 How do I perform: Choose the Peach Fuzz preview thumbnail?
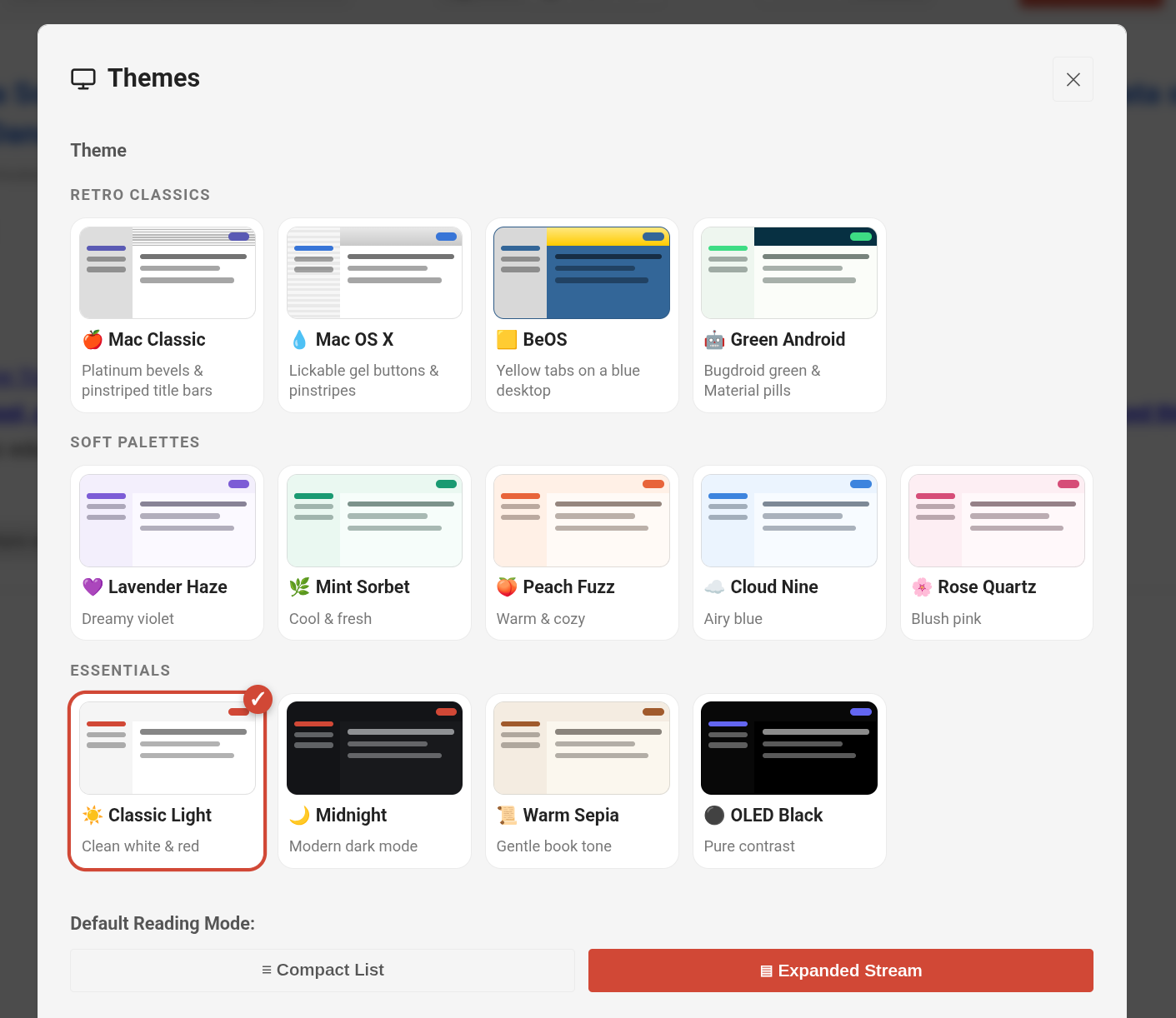582,521
